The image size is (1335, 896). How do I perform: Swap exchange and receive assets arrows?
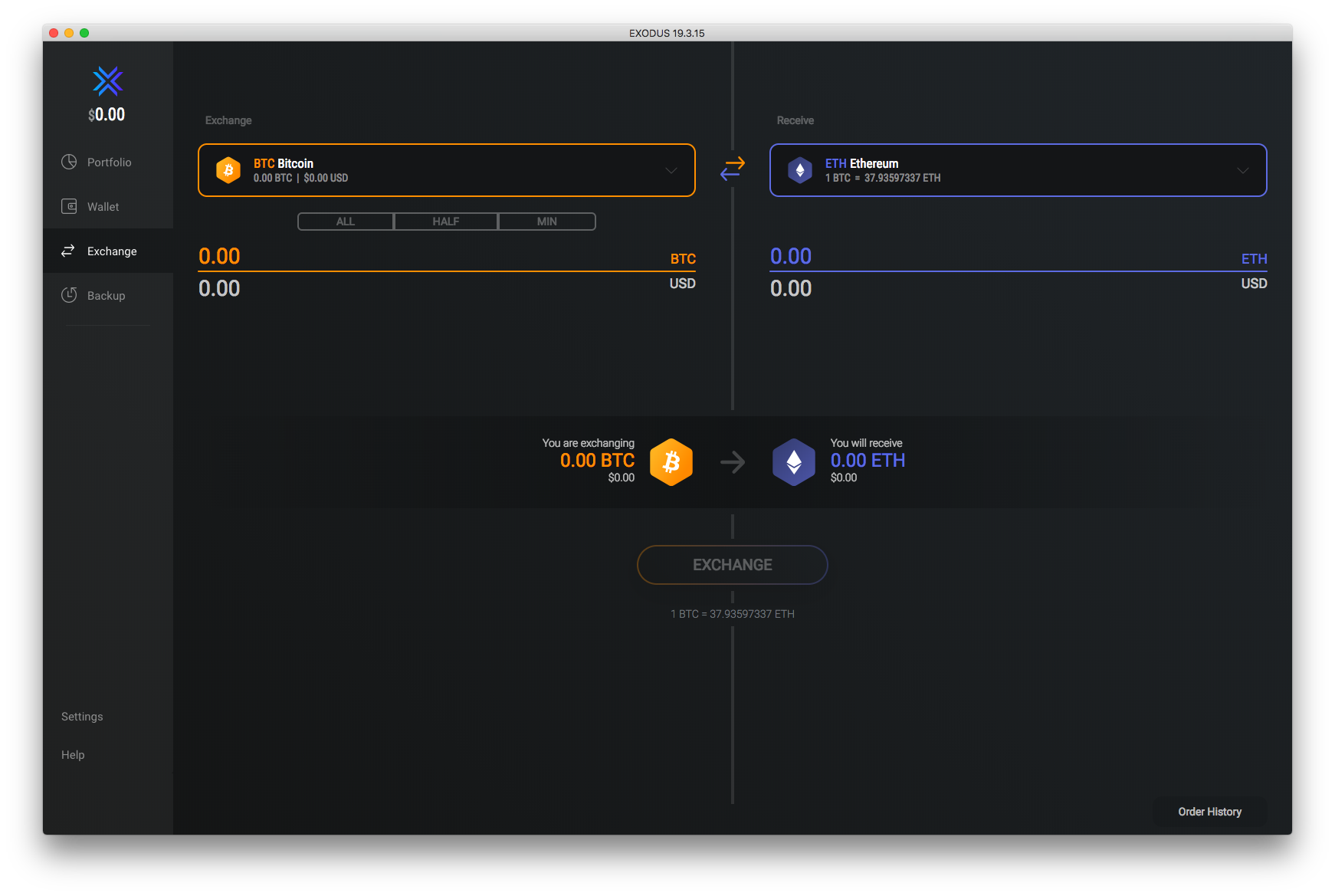coord(733,168)
